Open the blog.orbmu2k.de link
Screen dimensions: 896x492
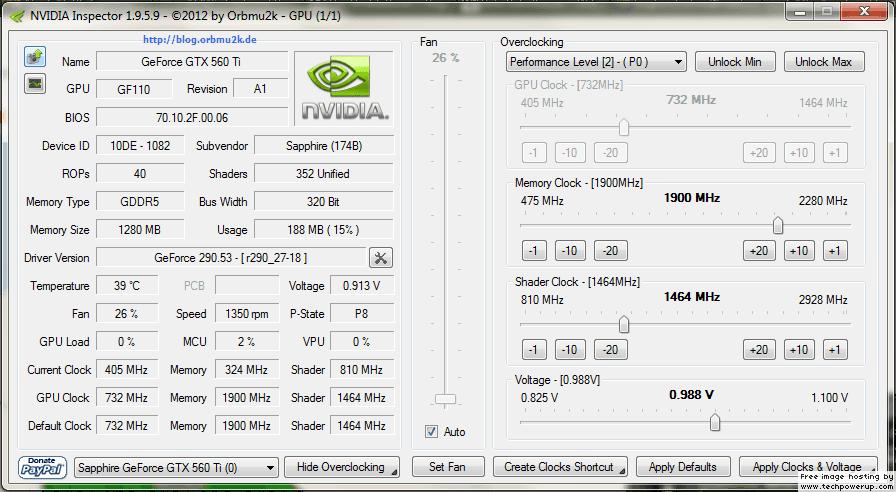(199, 39)
